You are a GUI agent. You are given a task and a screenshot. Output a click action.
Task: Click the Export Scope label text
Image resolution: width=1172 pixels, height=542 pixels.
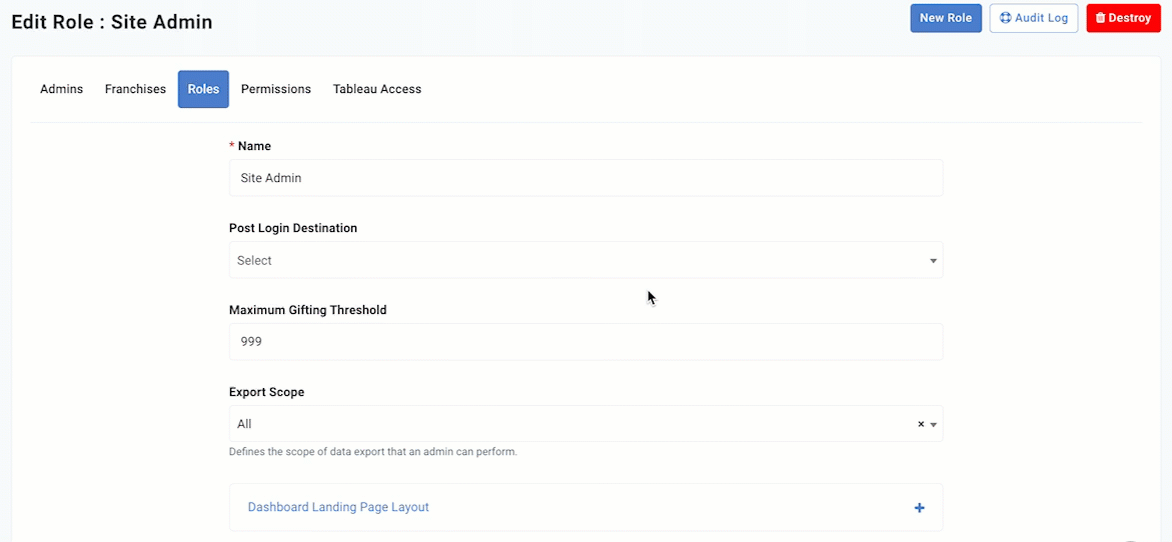[267, 392]
